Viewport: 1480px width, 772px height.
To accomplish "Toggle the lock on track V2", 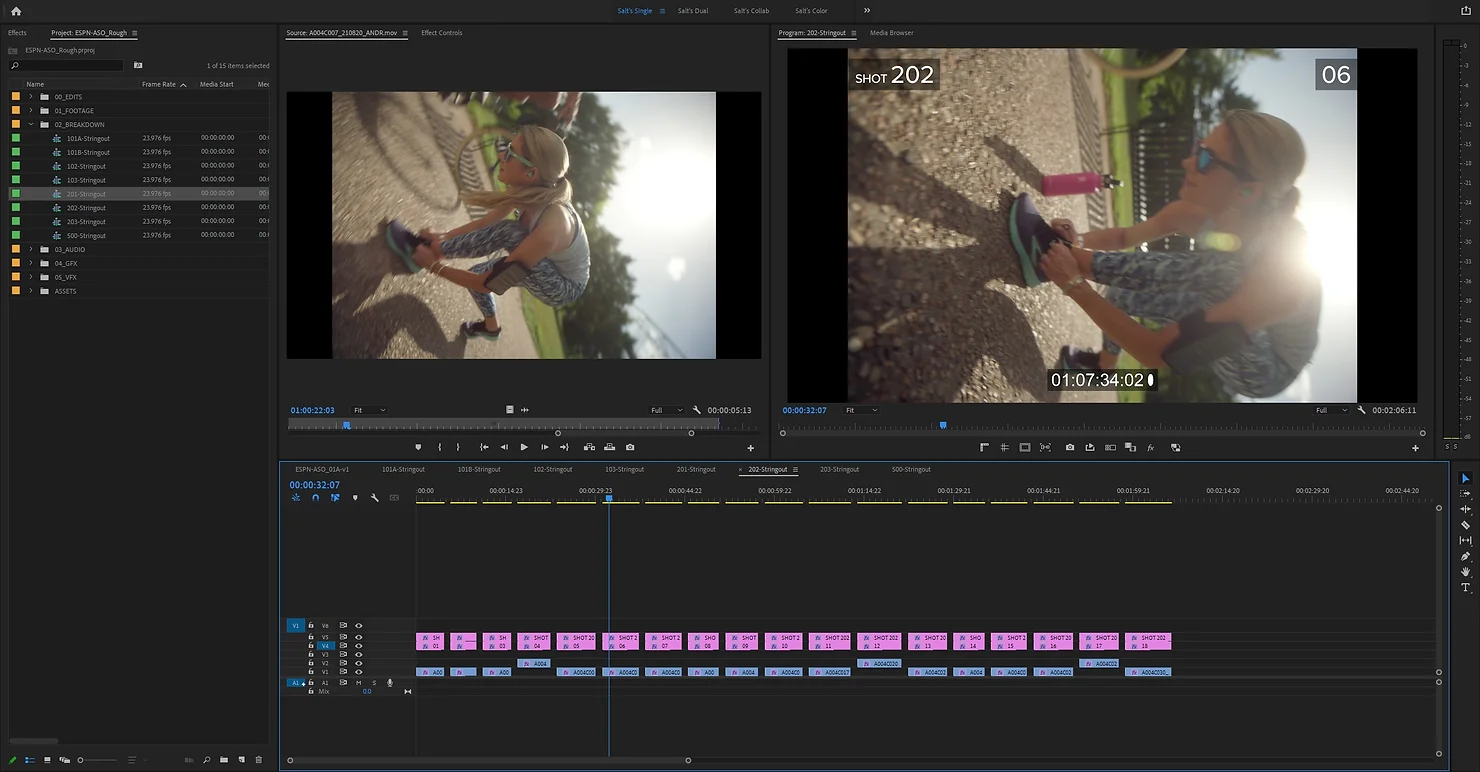I will pos(311,663).
